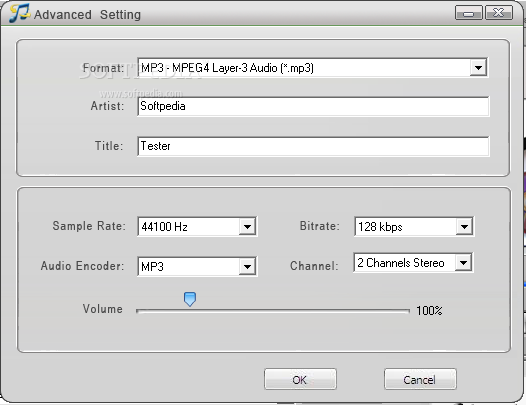Close the Advanced Setting window
The width and height of the screenshot is (526, 405).
coord(499,13)
